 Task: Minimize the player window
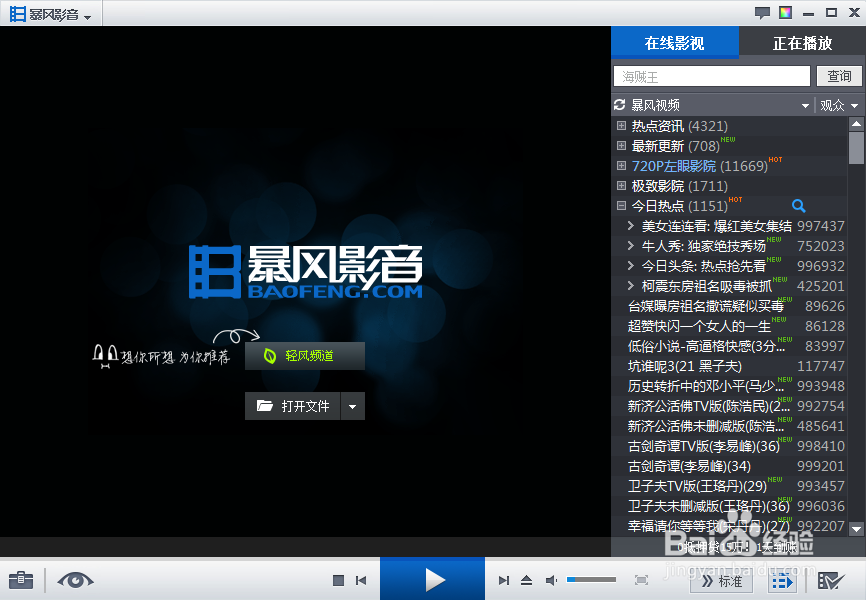[x=809, y=13]
